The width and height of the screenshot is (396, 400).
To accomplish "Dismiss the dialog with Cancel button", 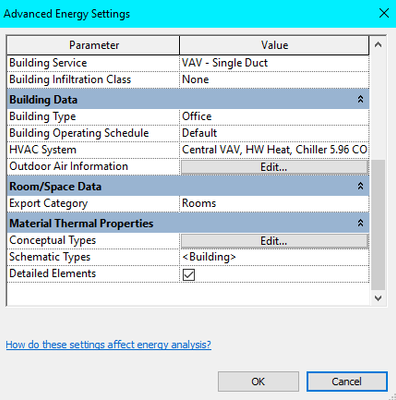I will (x=347, y=381).
